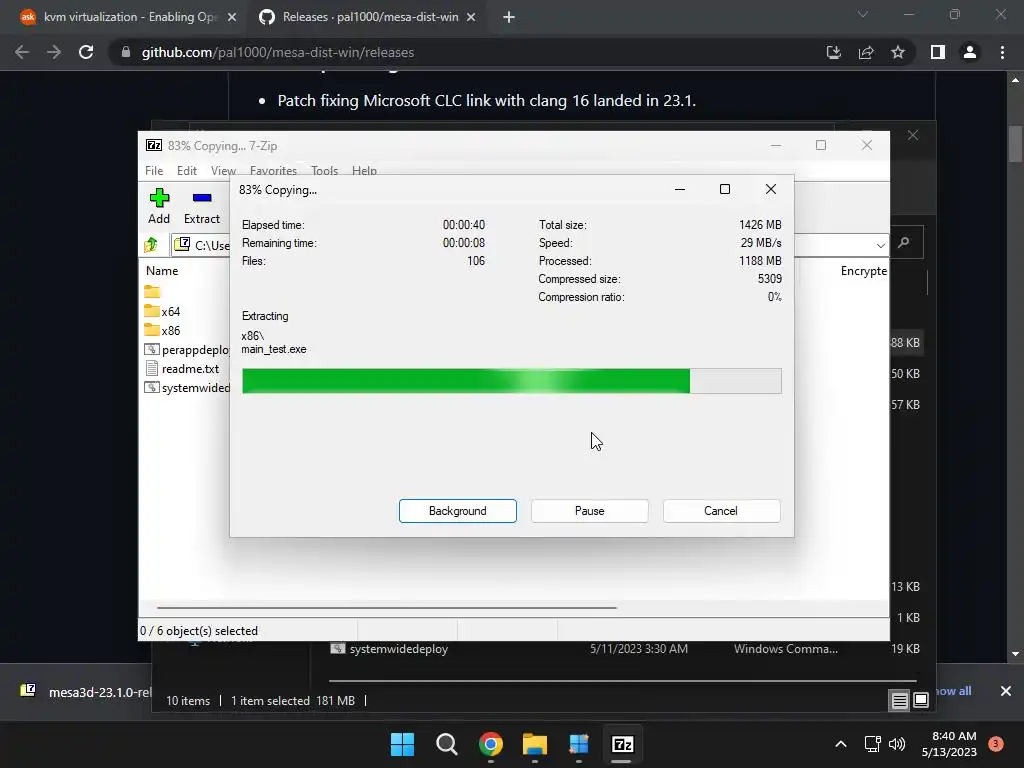The height and width of the screenshot is (768, 1024).
Task: Go back using Chrome's back arrow
Action: [x=22, y=52]
